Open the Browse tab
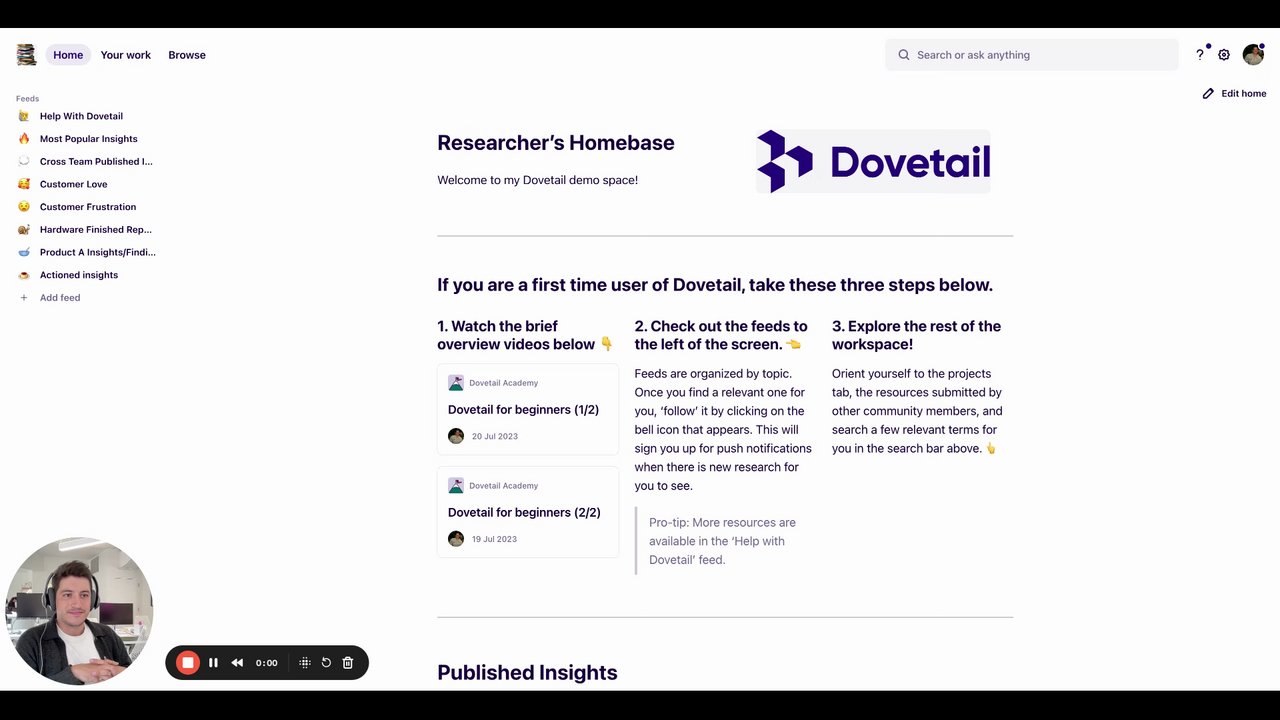 [x=187, y=55]
